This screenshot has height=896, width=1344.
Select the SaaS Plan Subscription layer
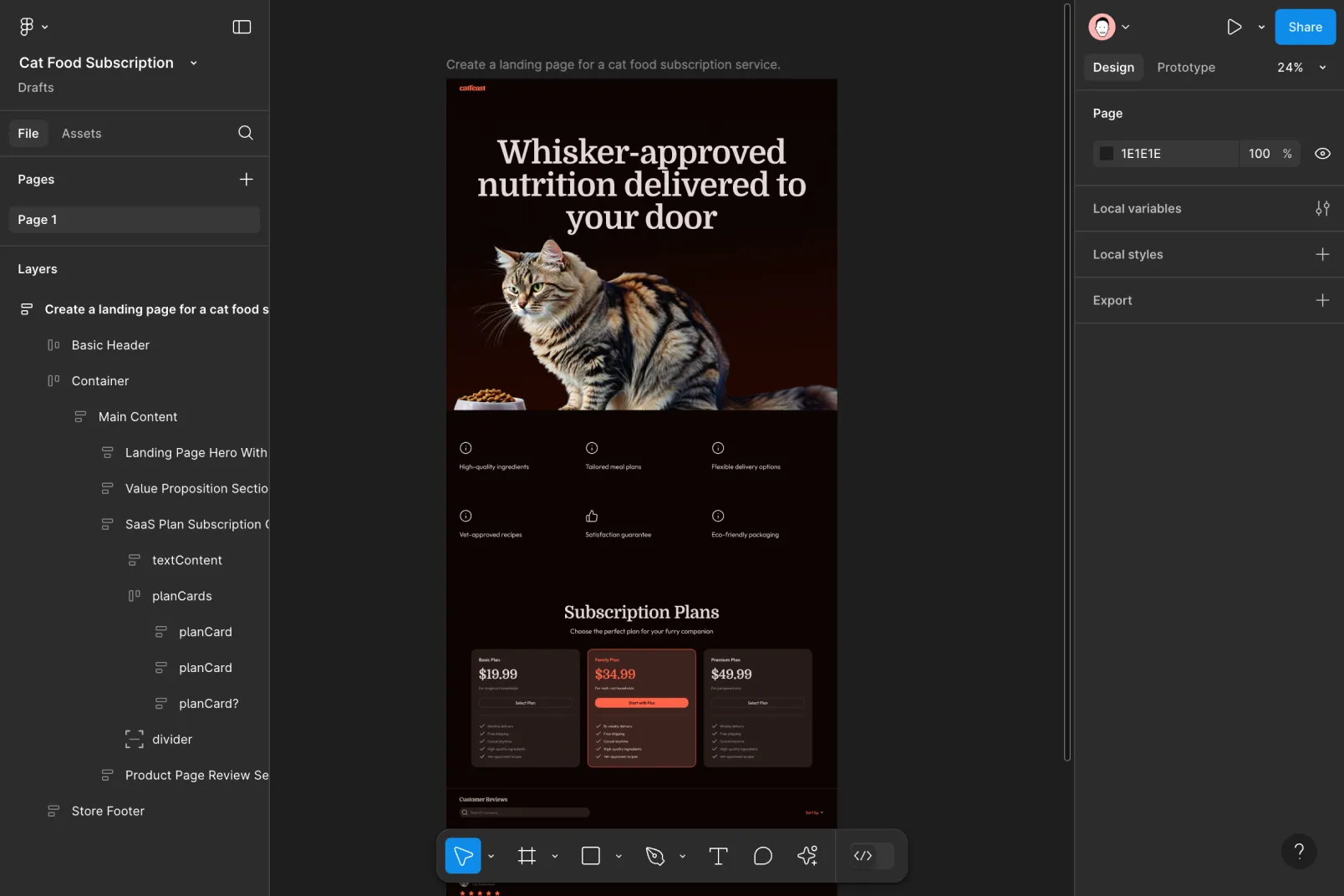point(197,525)
